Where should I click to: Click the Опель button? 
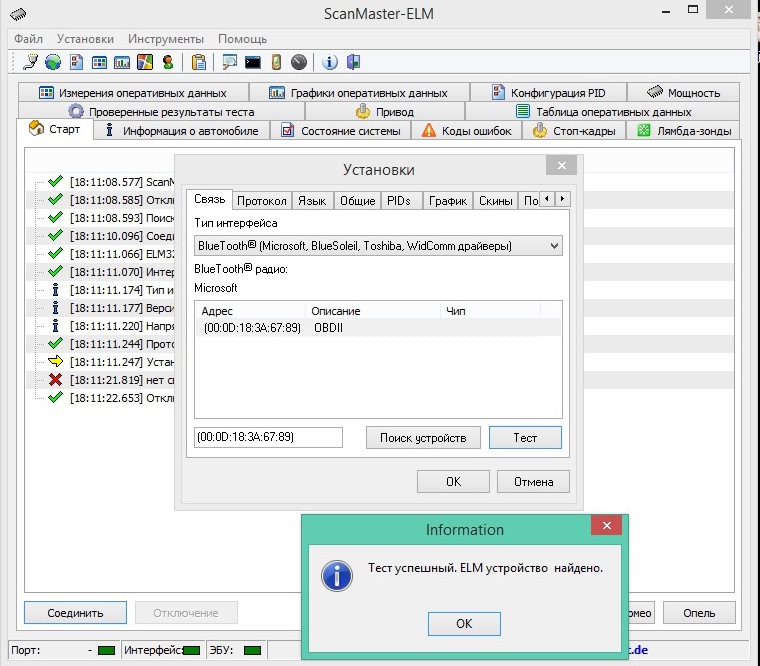699,613
